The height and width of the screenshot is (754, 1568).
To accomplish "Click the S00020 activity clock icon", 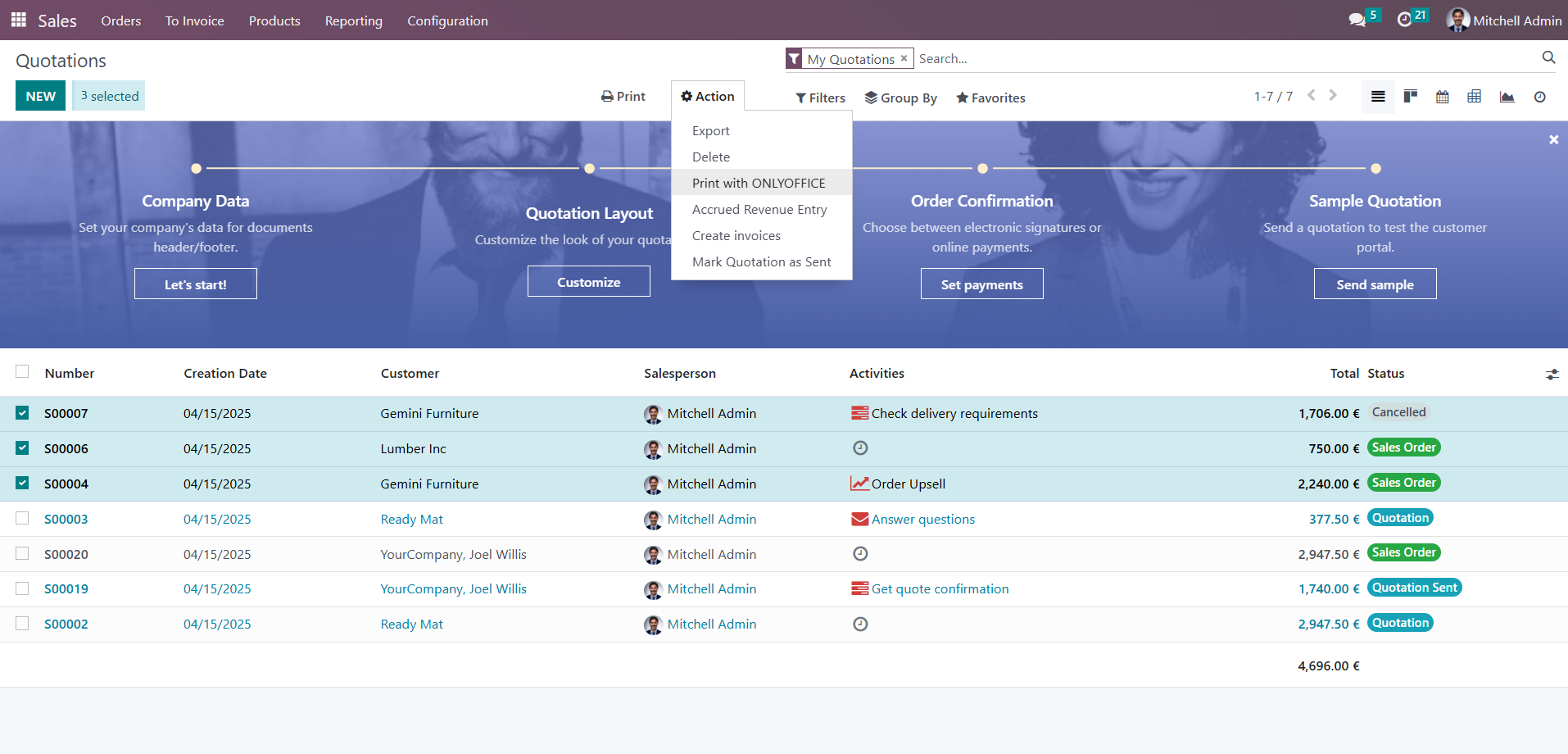I will 860,553.
